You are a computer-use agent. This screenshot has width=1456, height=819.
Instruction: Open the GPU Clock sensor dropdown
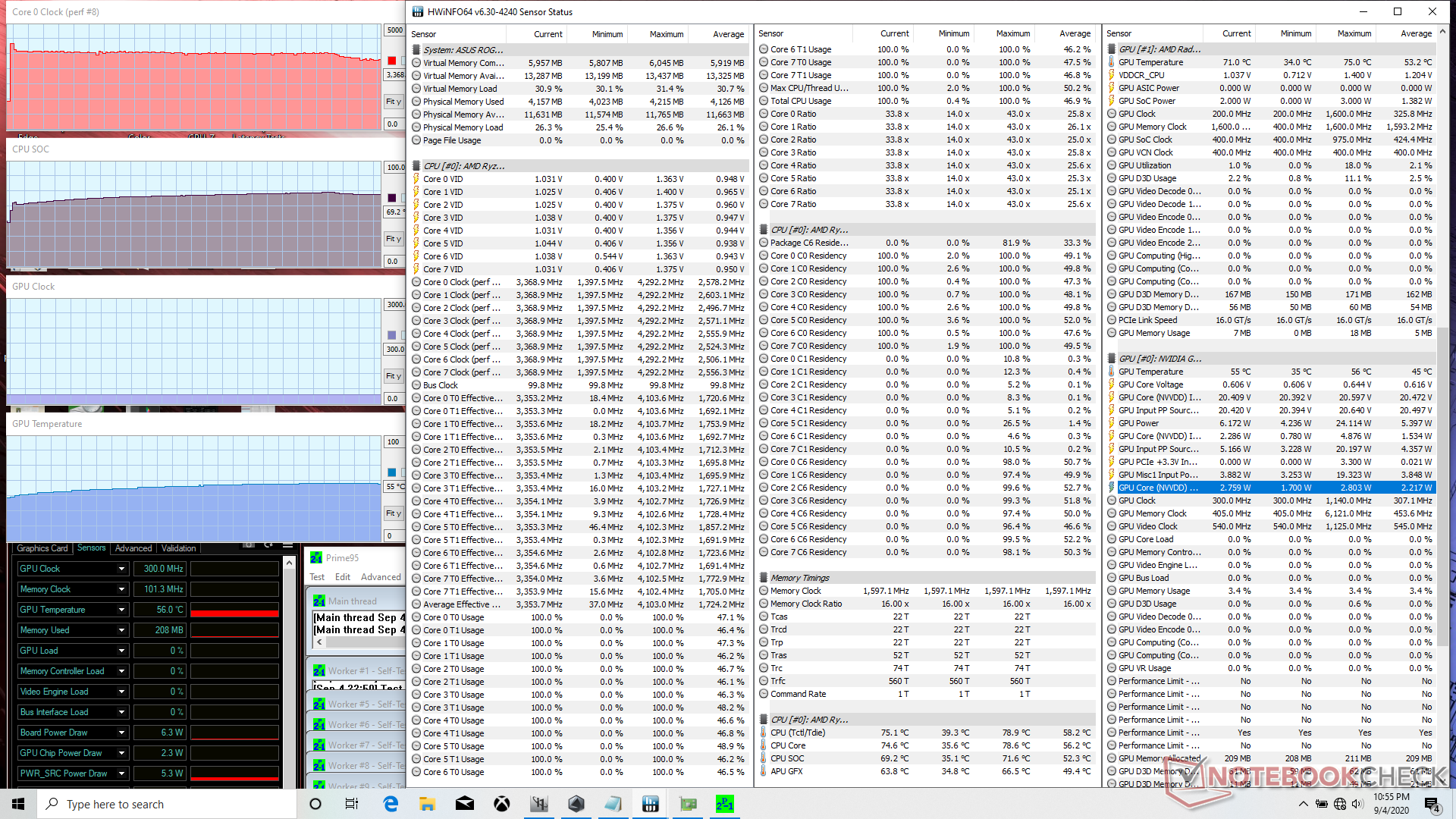pyautogui.click(x=121, y=569)
